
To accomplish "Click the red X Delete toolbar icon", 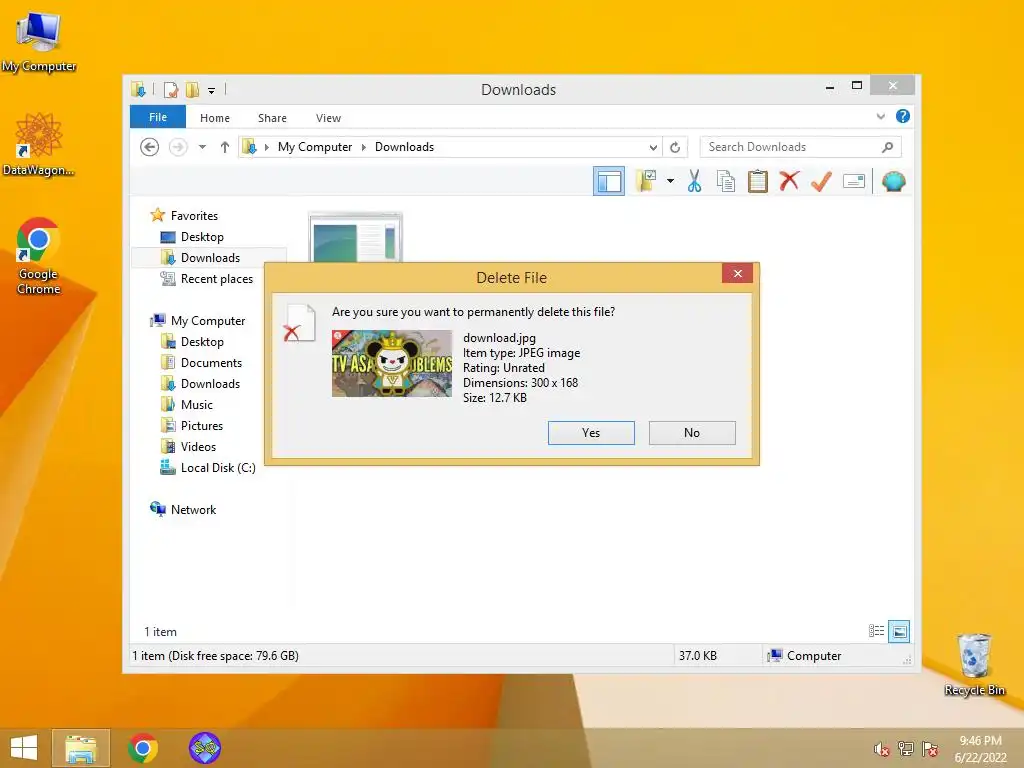I will tap(789, 181).
